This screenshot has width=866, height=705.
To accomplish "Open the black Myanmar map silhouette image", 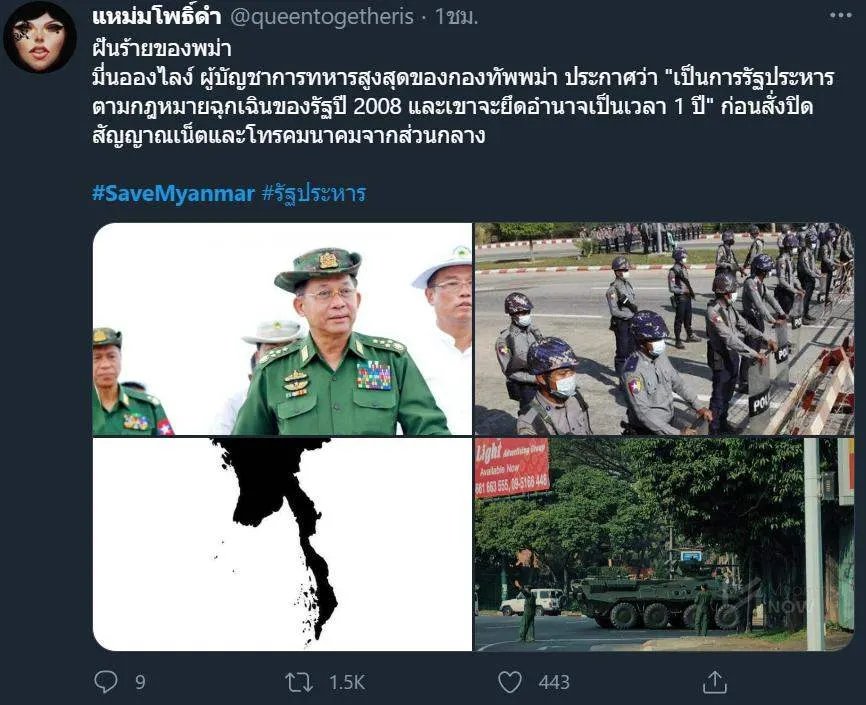I will point(282,544).
